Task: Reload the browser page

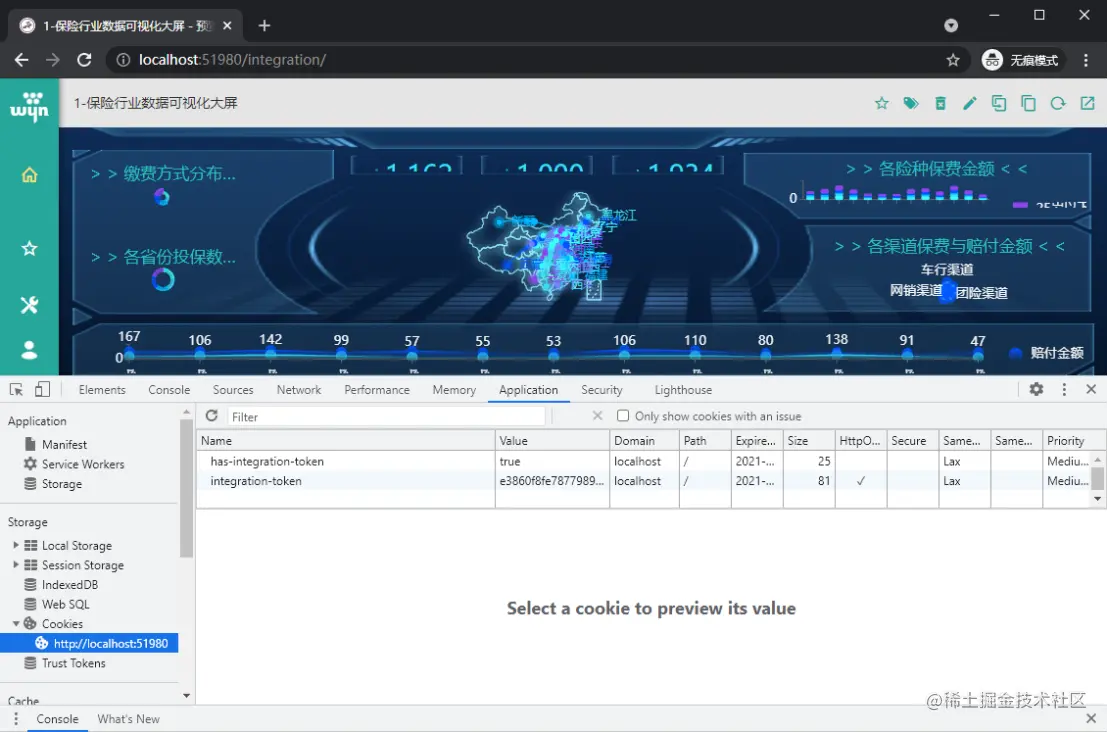Action: pos(84,60)
